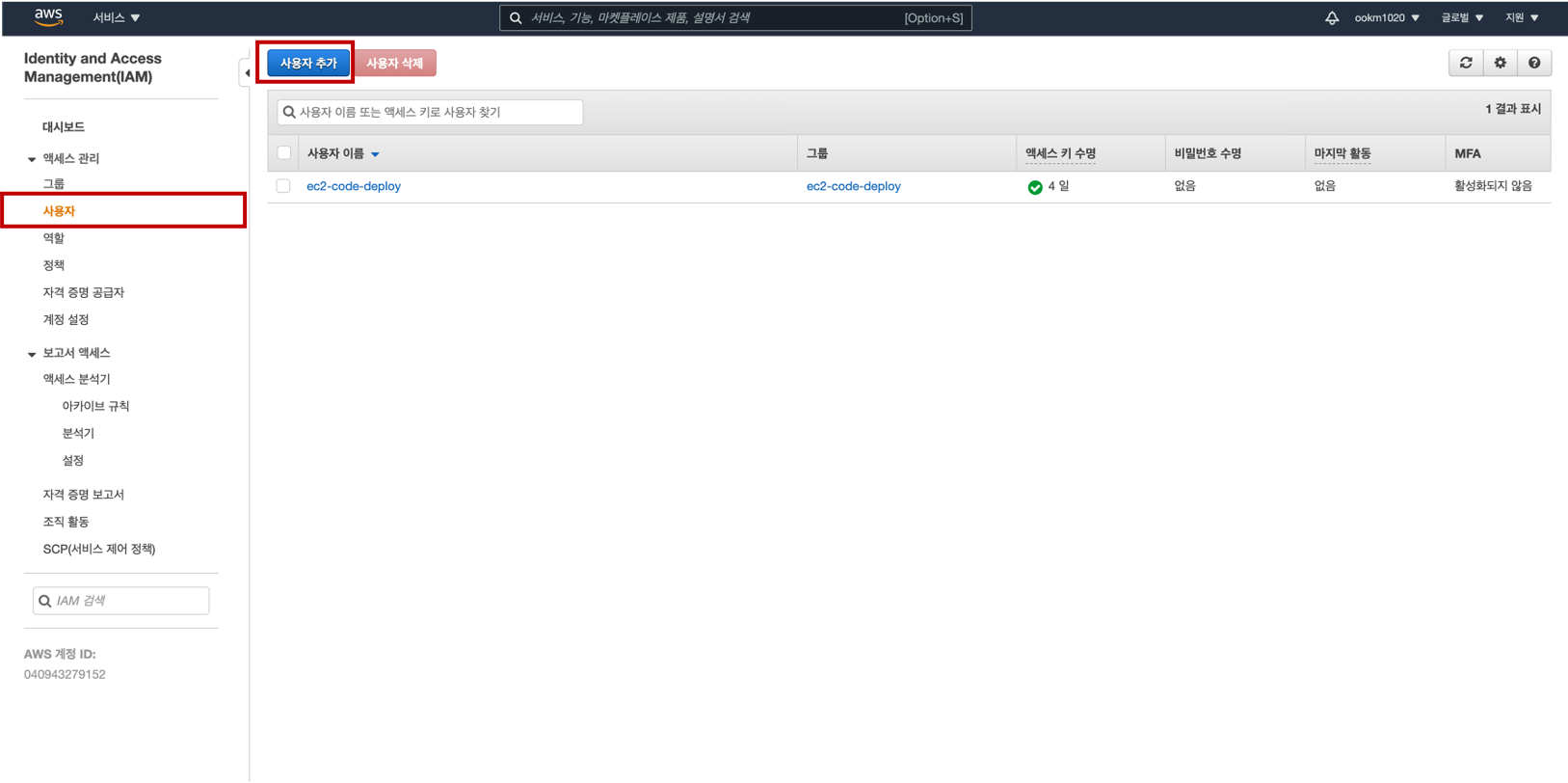
Task: Go to 대시보드 in sidebar
Action: coord(64,127)
